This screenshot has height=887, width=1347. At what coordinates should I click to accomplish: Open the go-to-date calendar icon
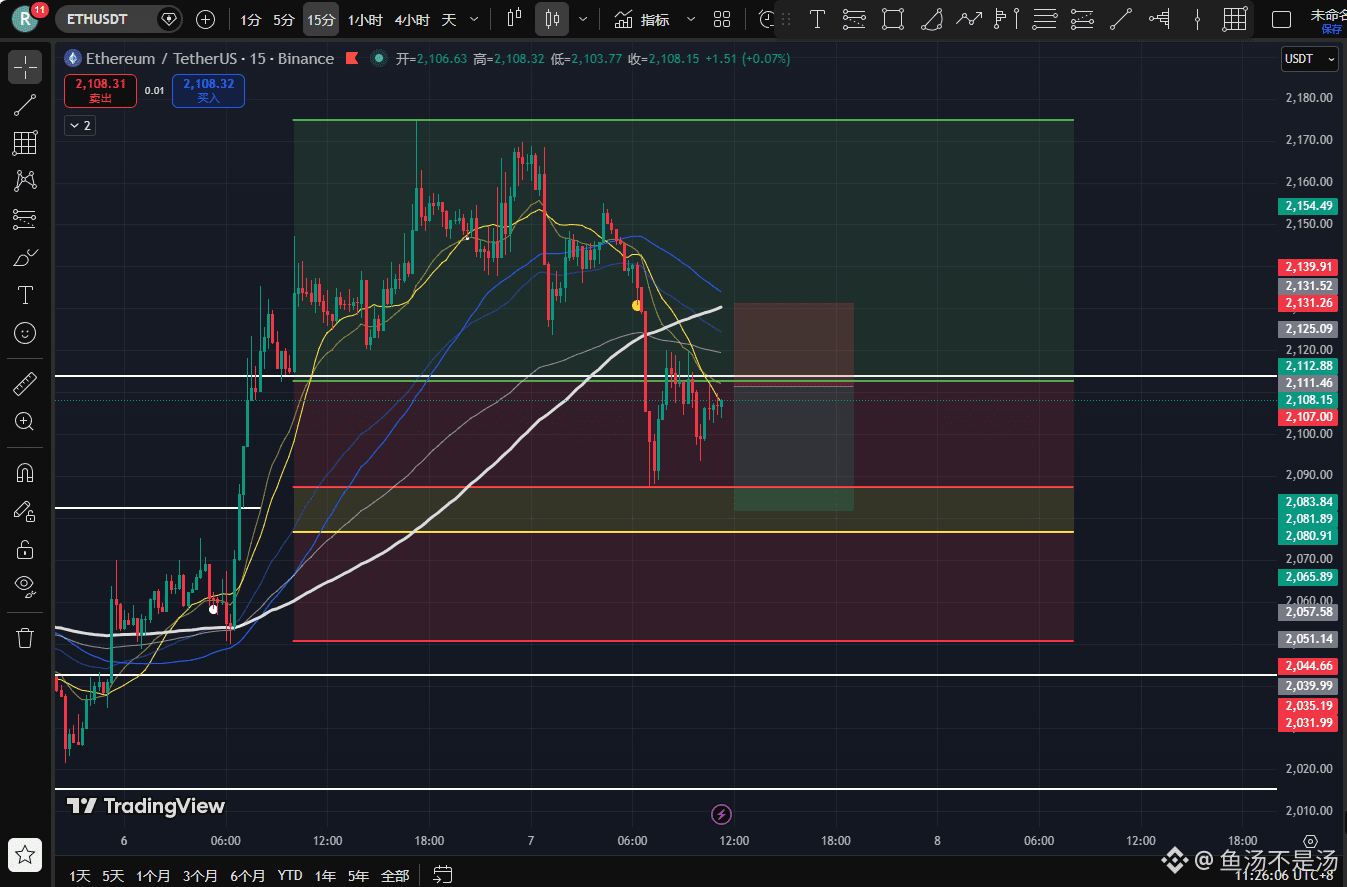click(443, 876)
